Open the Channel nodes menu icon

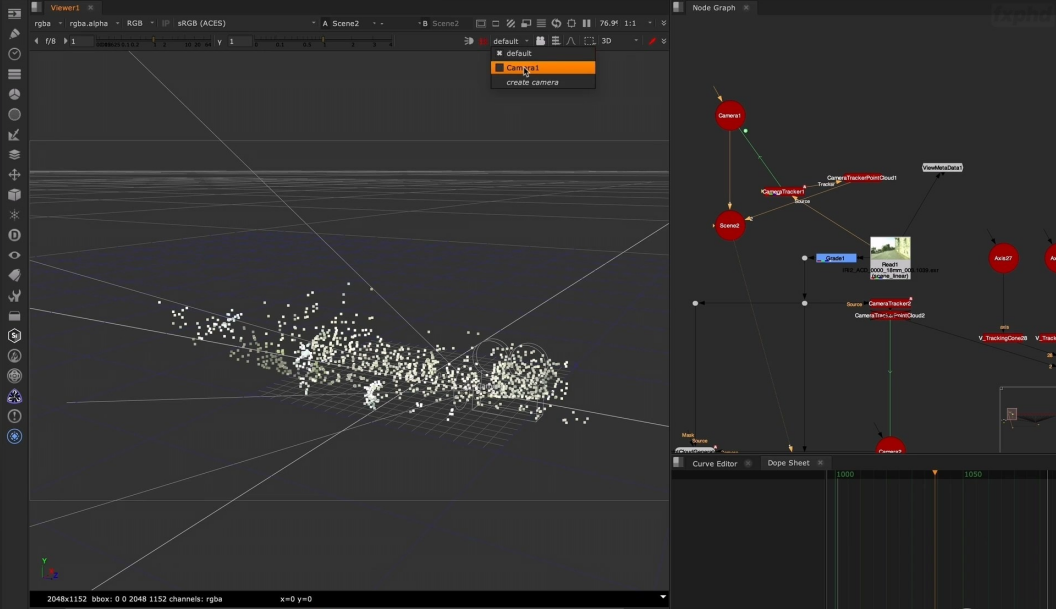(14, 74)
